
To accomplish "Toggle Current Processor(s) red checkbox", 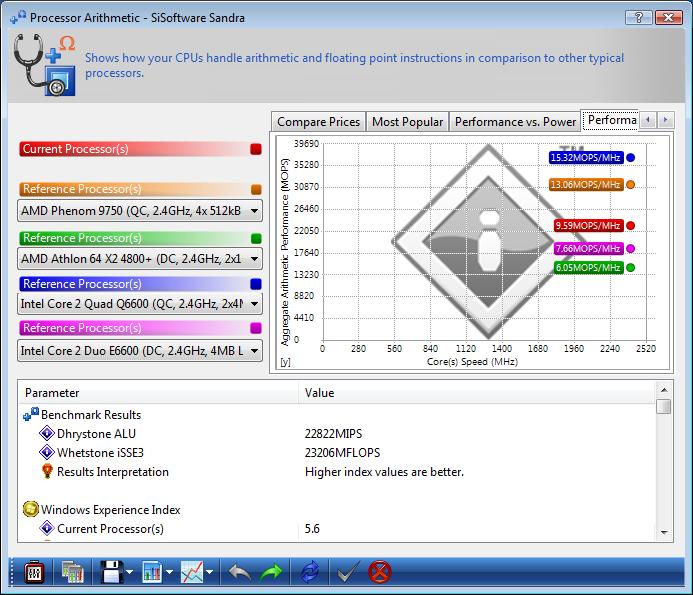I will coord(256,149).
